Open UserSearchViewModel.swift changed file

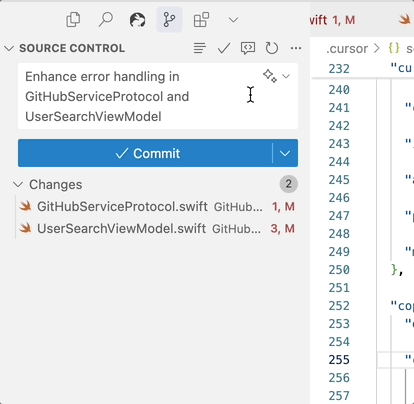click(157, 229)
